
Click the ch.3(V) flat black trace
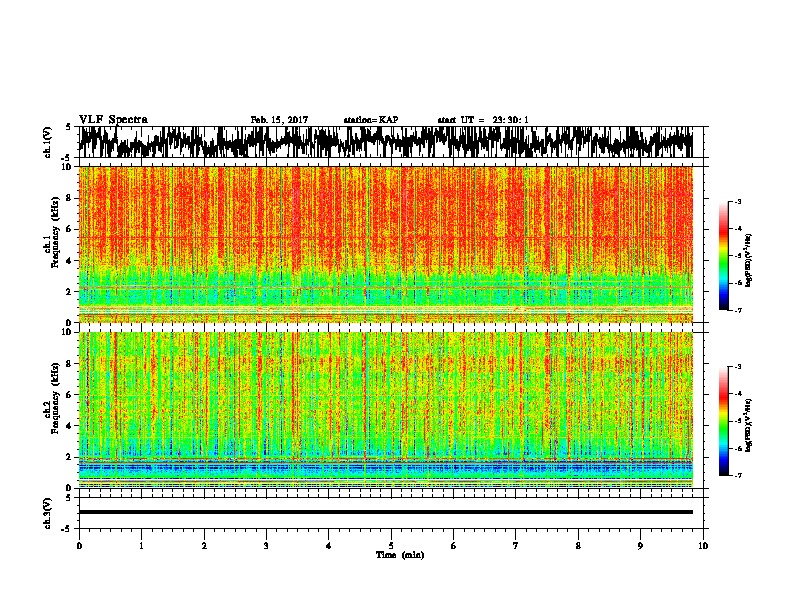point(386,512)
